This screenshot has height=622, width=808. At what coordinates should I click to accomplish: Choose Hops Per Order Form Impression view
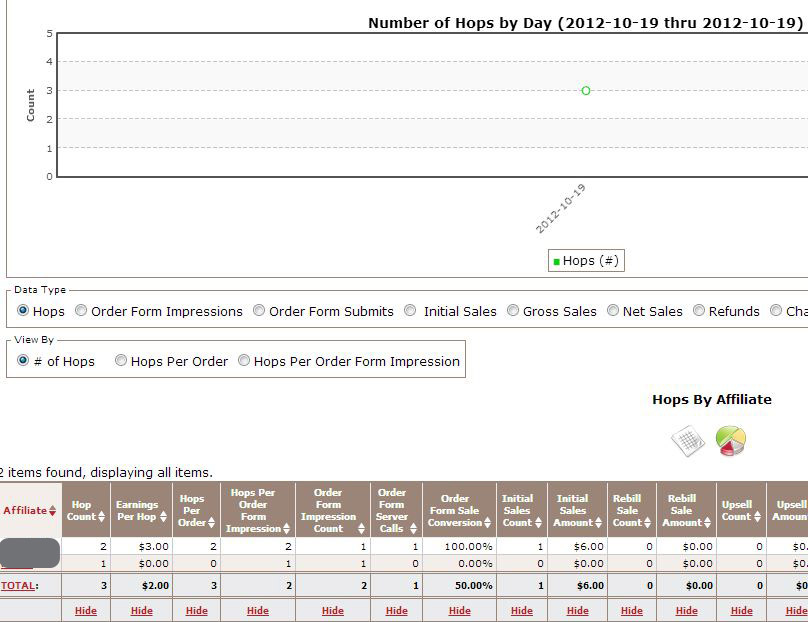(244, 361)
